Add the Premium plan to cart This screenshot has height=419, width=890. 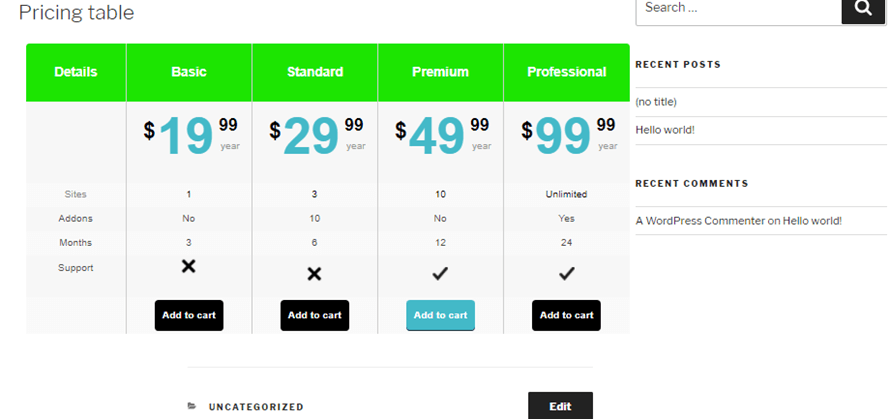pyautogui.click(x=440, y=315)
